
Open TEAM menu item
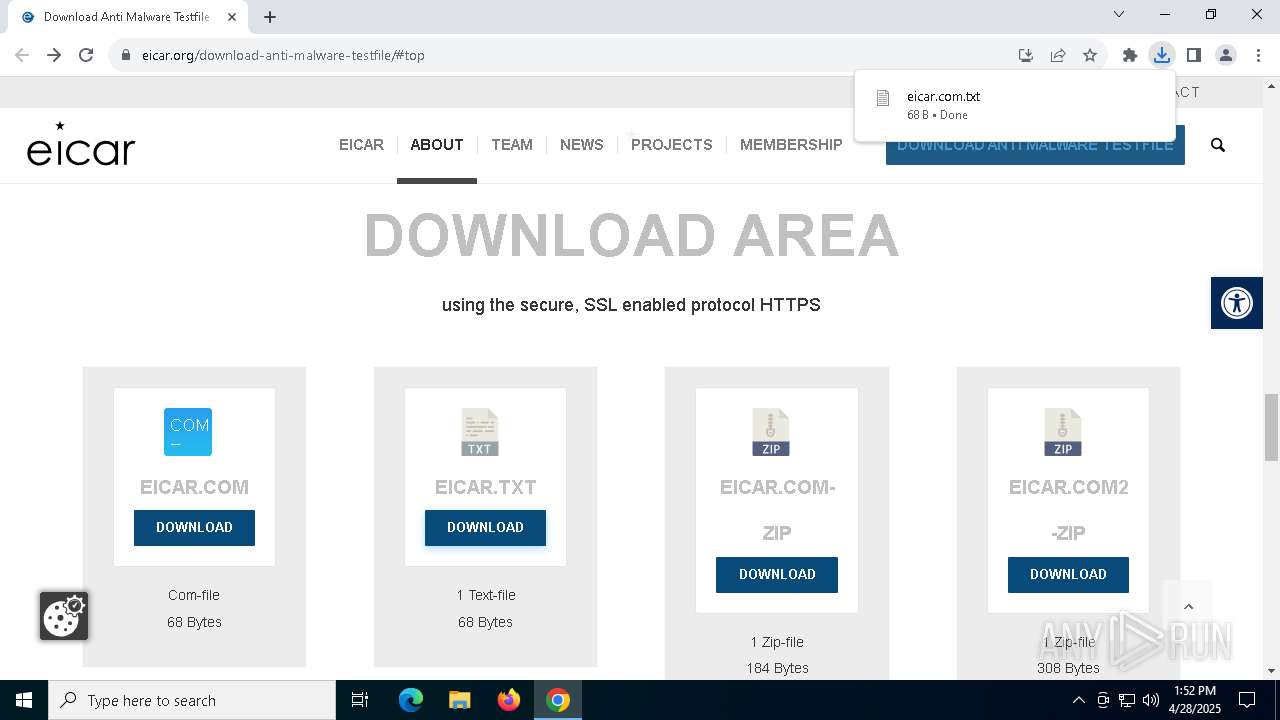512,145
